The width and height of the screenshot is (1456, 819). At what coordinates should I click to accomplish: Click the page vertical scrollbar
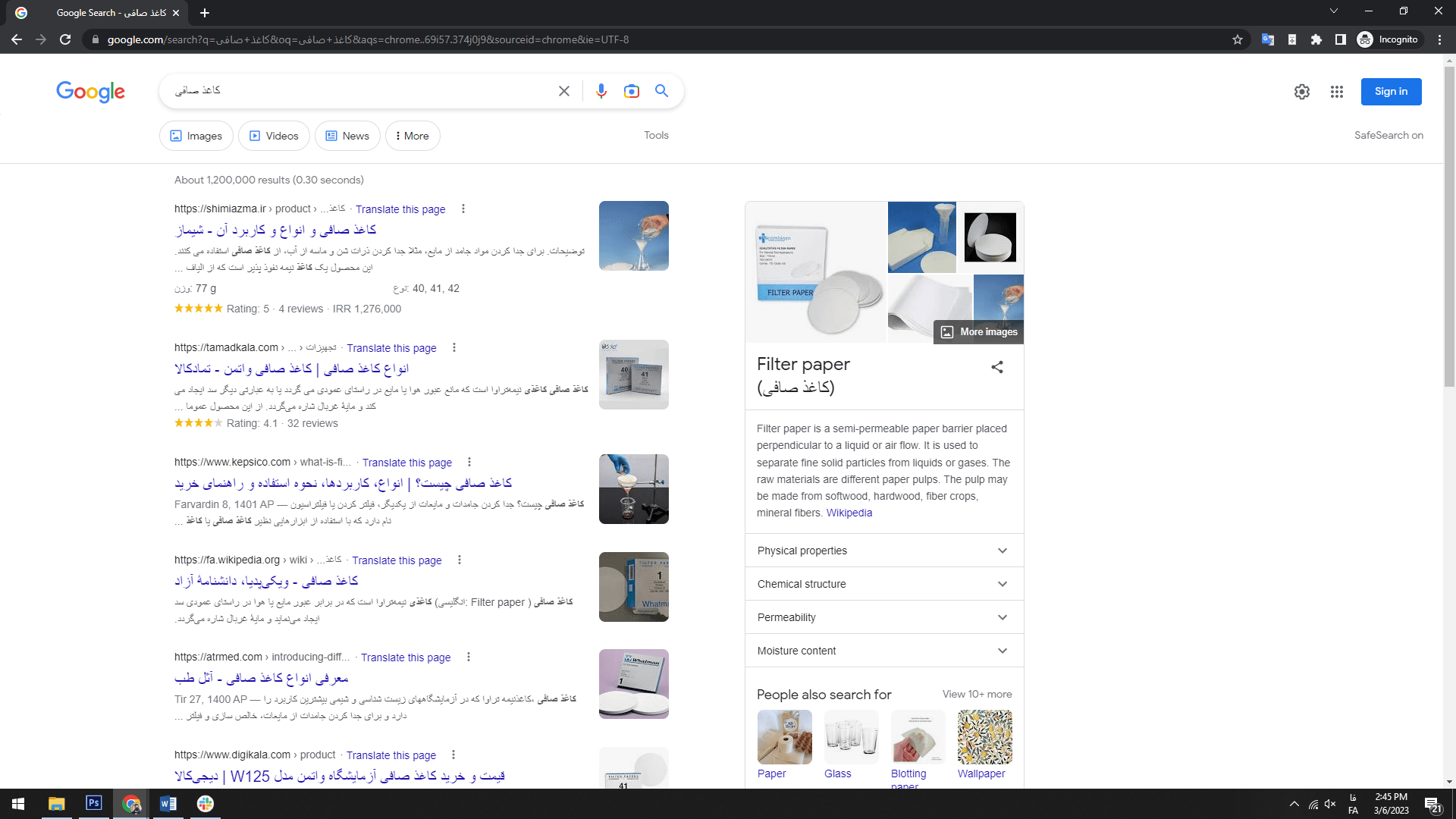click(x=1449, y=227)
